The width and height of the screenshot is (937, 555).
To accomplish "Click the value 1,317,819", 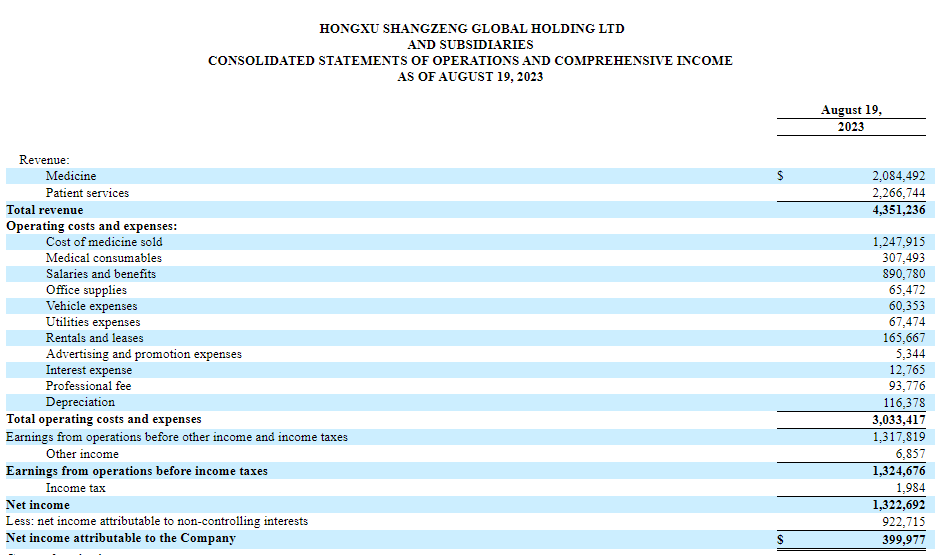I will point(898,437).
